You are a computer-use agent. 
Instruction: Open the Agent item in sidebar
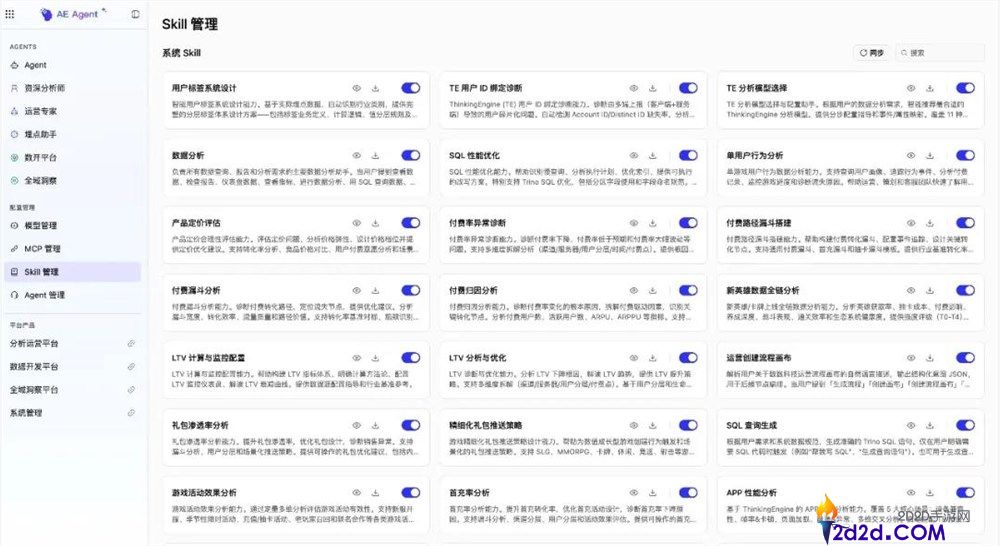click(72, 65)
